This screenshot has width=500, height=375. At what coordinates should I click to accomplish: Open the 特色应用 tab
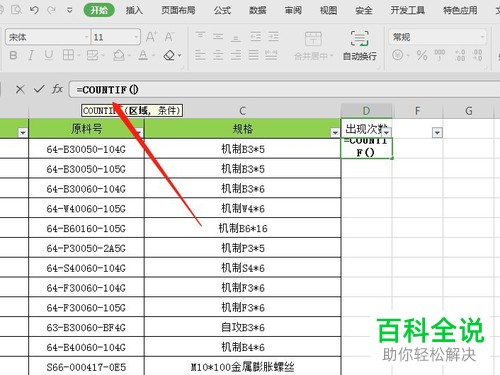[x=460, y=10]
